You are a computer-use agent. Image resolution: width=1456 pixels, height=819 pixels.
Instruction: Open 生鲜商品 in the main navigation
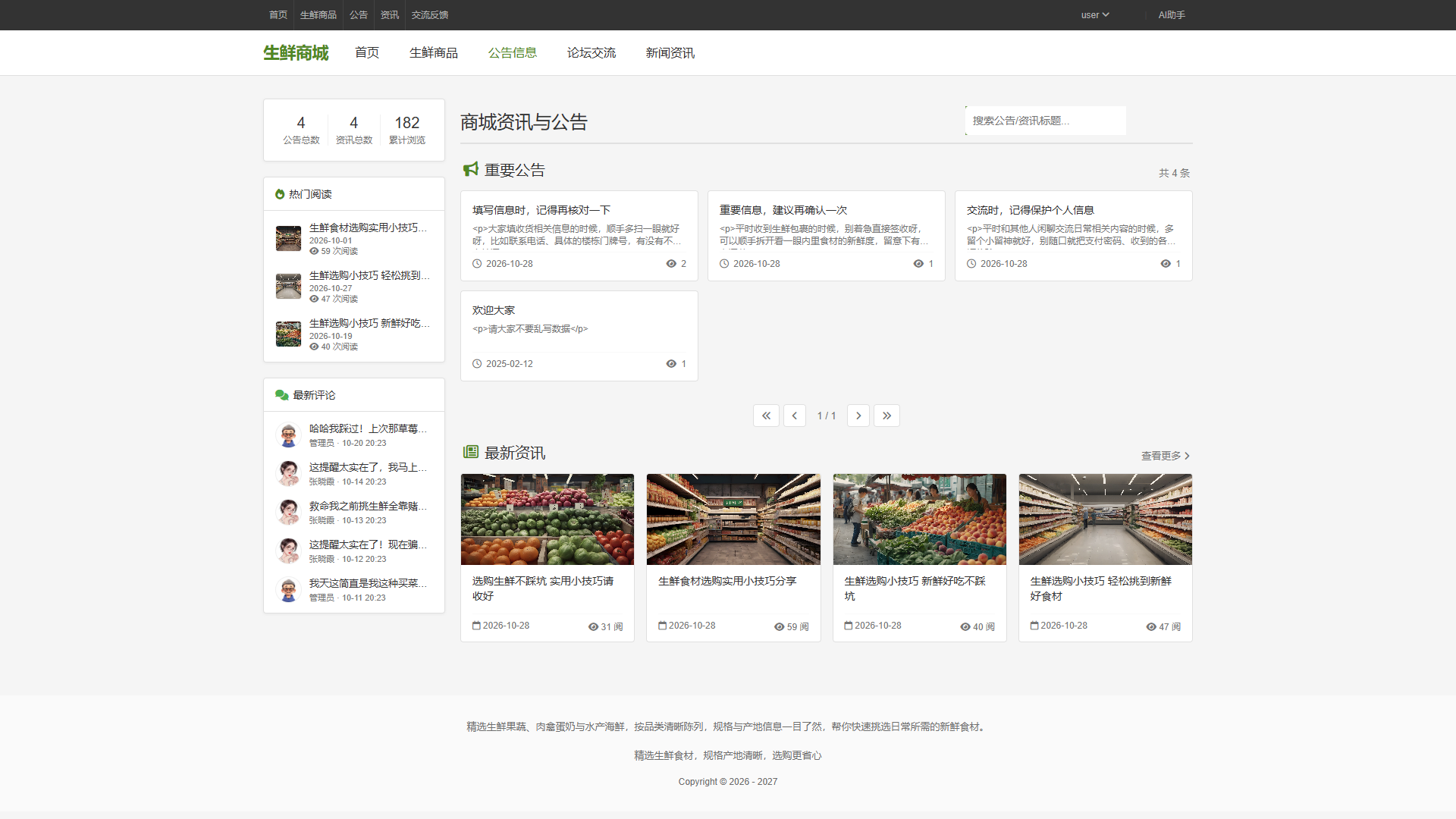click(434, 52)
